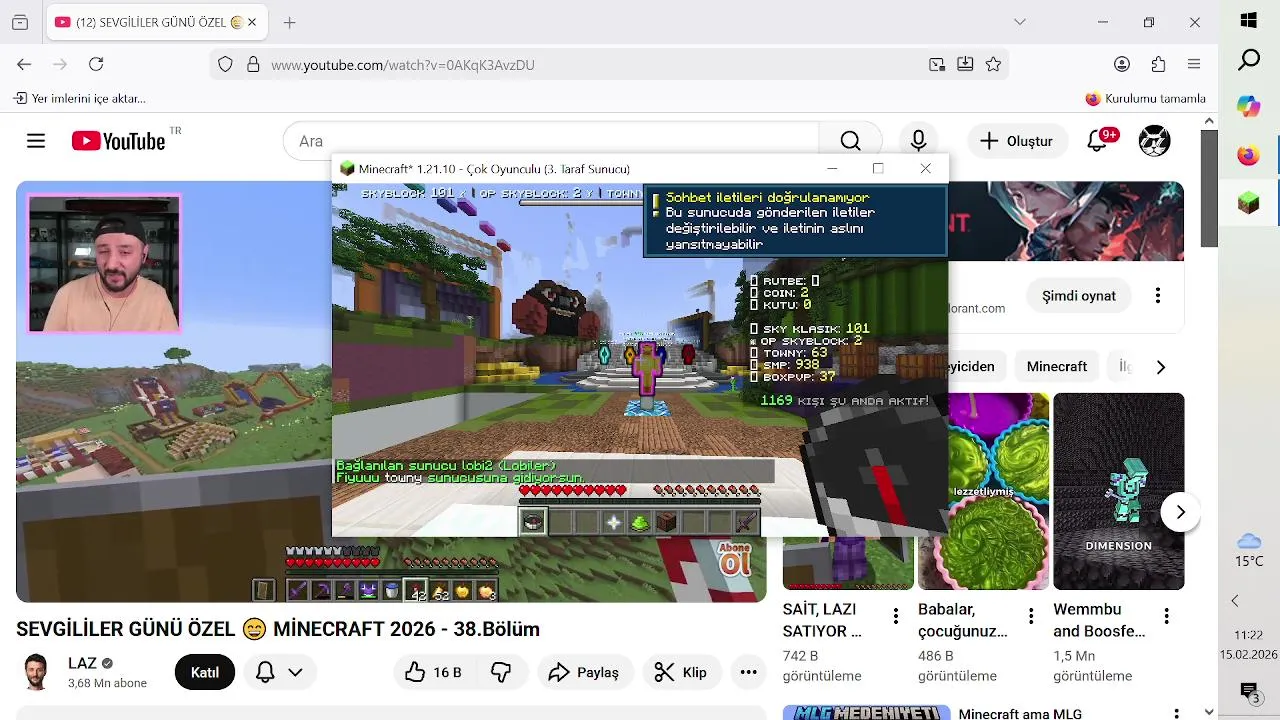Open the Minecraft ama MLG thumbnail
The height and width of the screenshot is (720, 1280).
click(865, 712)
